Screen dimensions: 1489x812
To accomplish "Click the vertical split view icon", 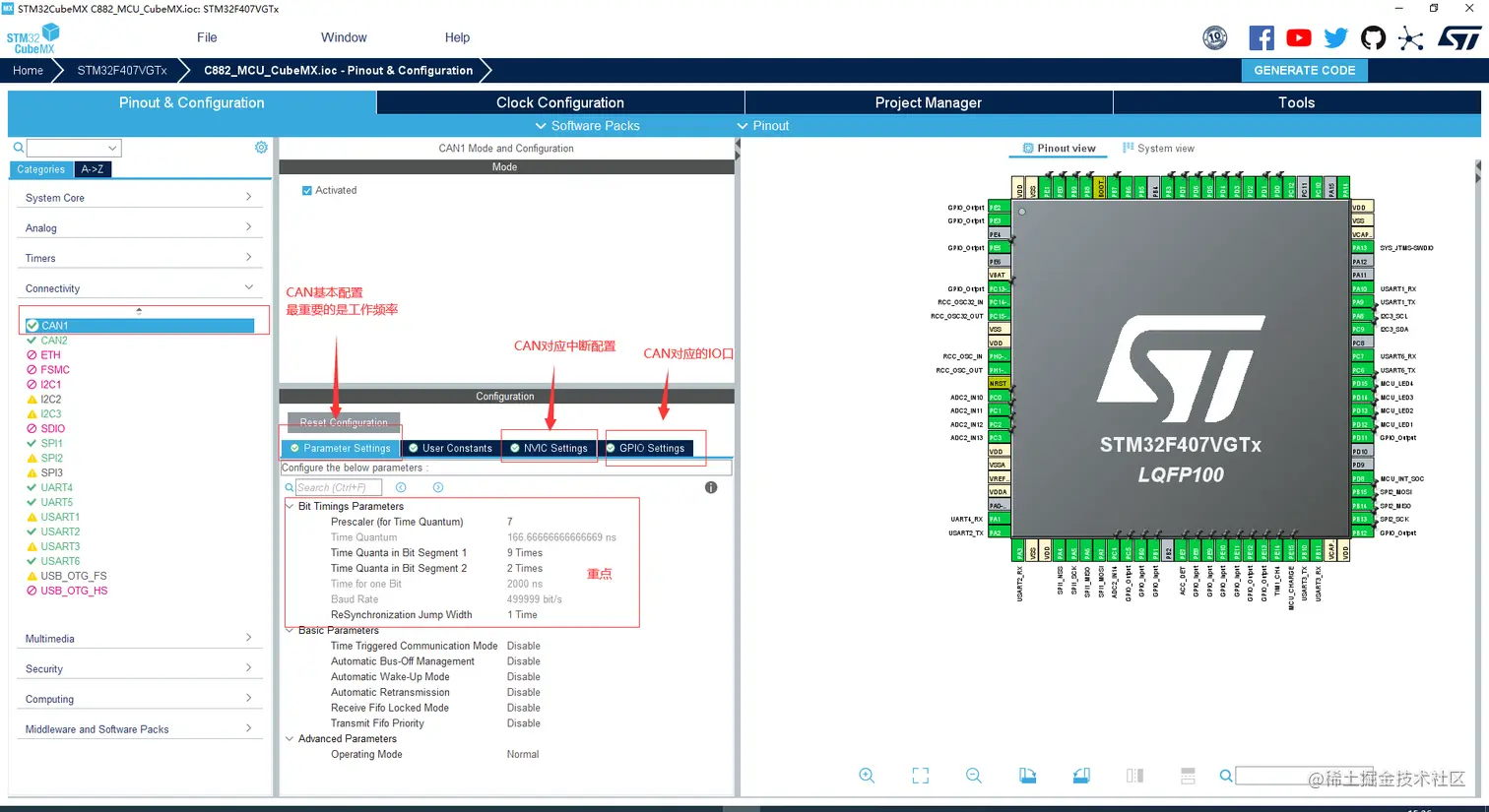I will tap(1134, 776).
